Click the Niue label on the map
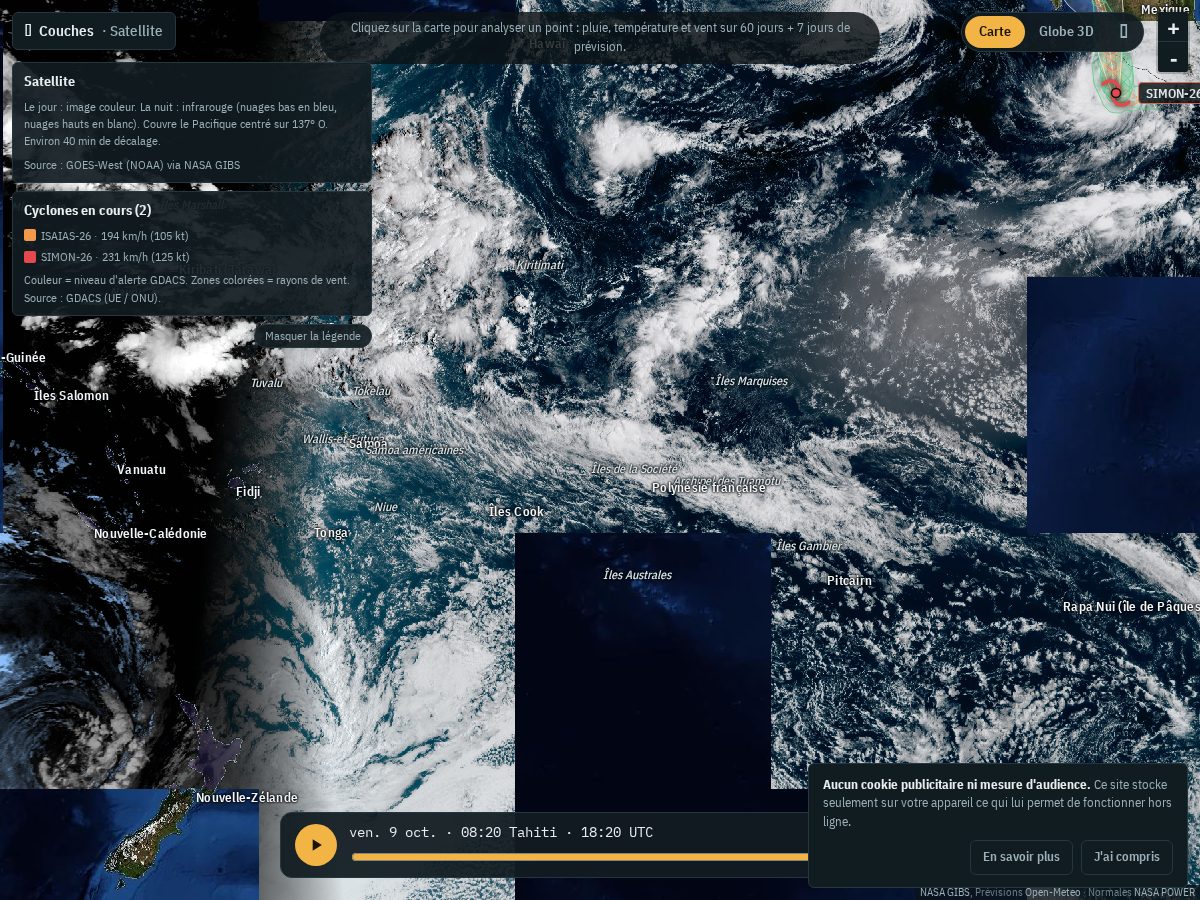 click(x=386, y=507)
